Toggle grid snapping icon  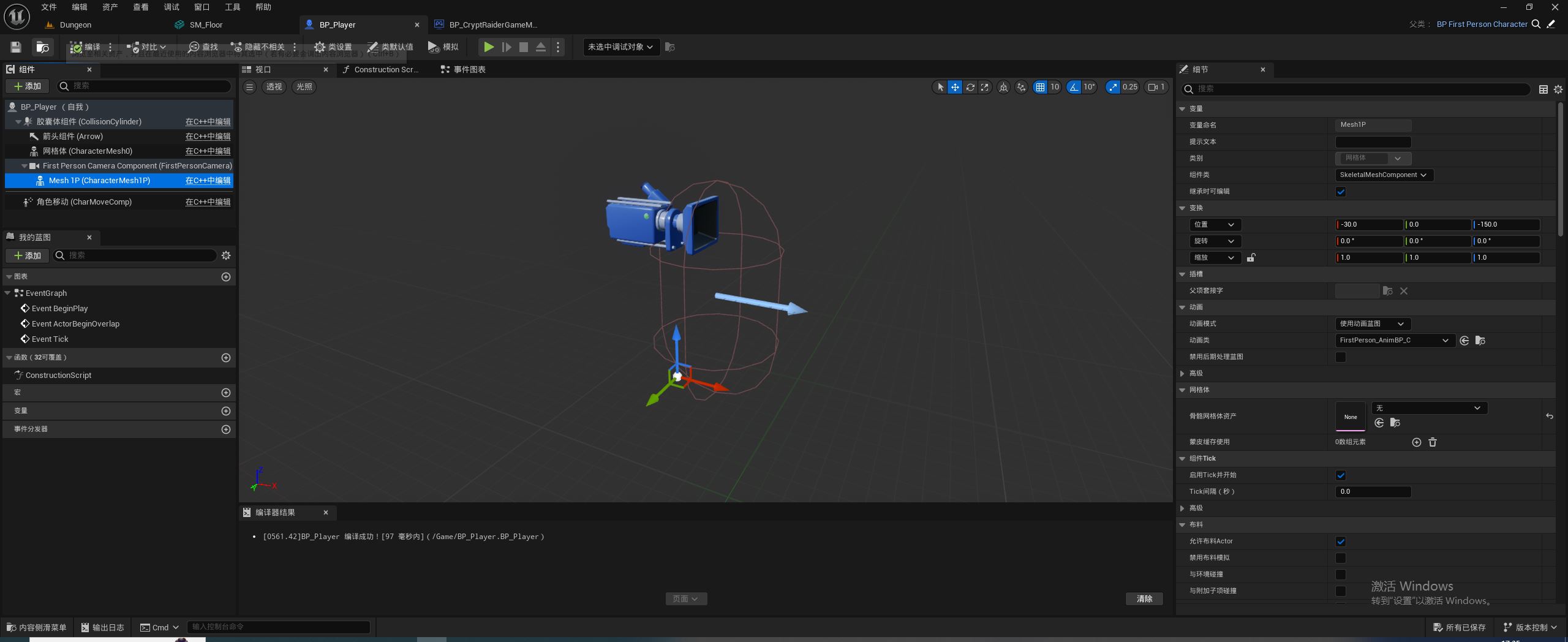pos(1040,87)
